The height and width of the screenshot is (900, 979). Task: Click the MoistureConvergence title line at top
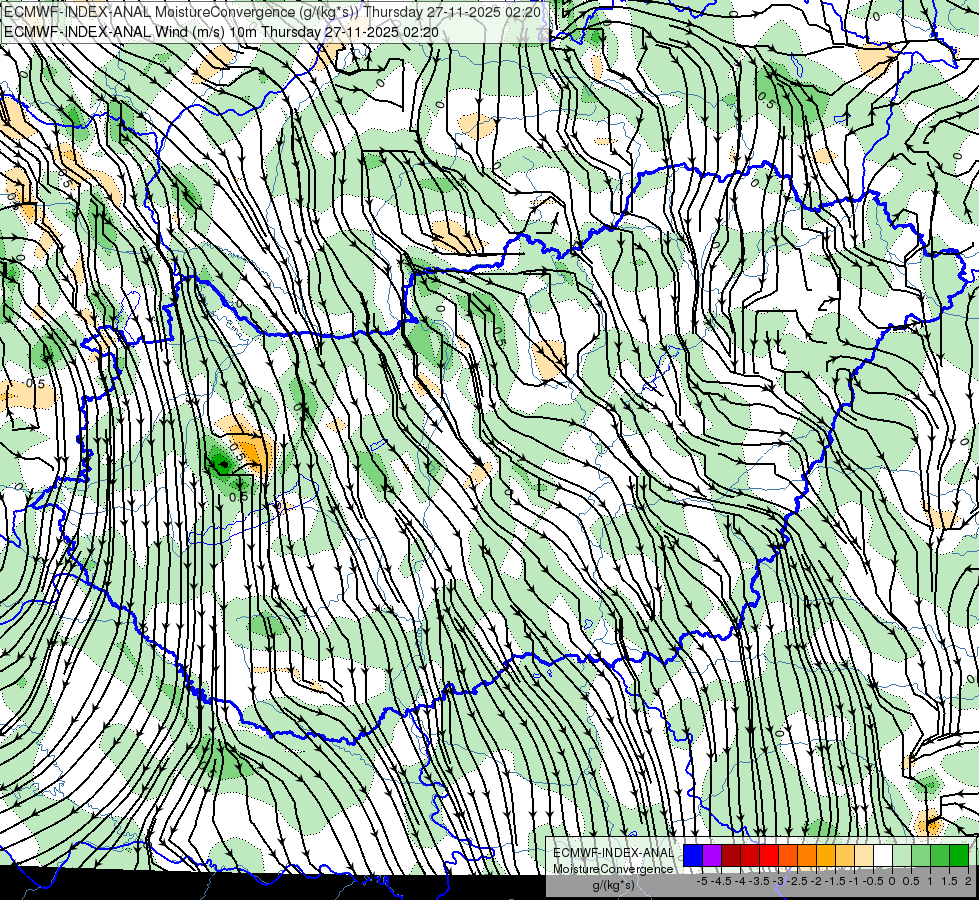273,12
